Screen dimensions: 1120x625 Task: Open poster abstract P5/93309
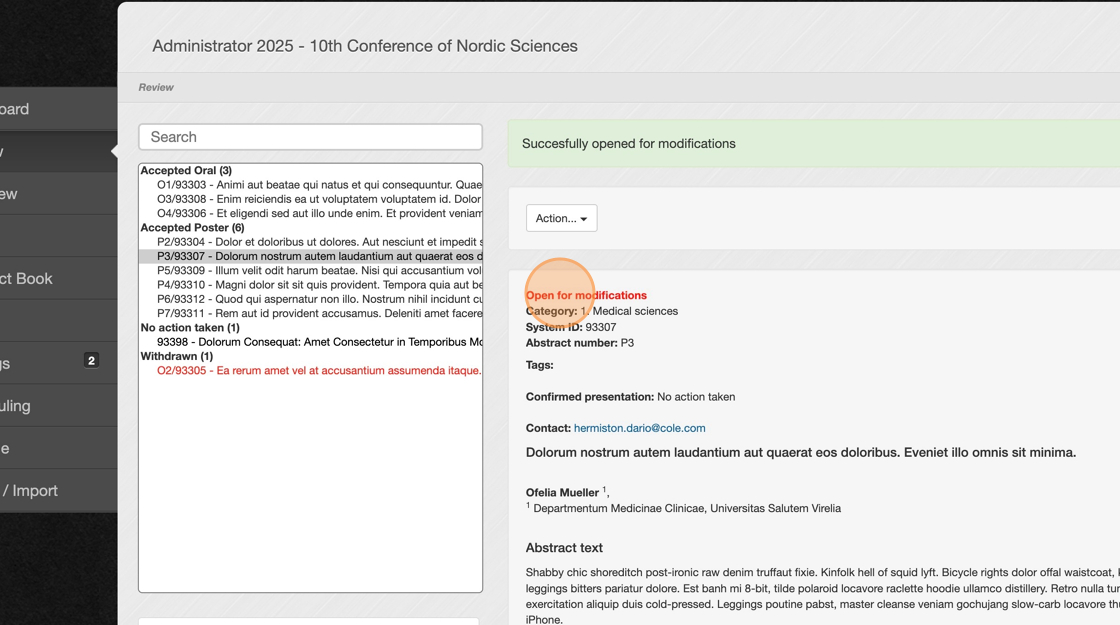pyautogui.click(x=318, y=270)
